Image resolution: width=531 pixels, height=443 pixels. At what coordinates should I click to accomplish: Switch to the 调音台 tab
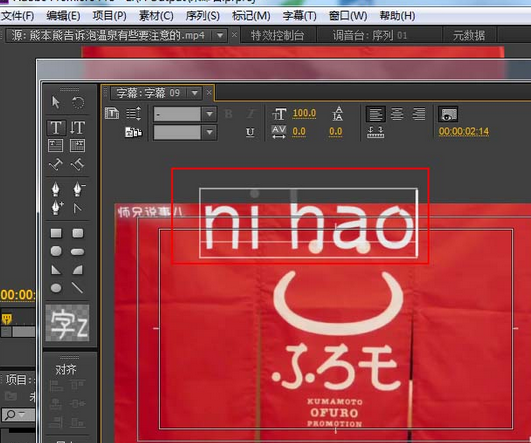370,35
